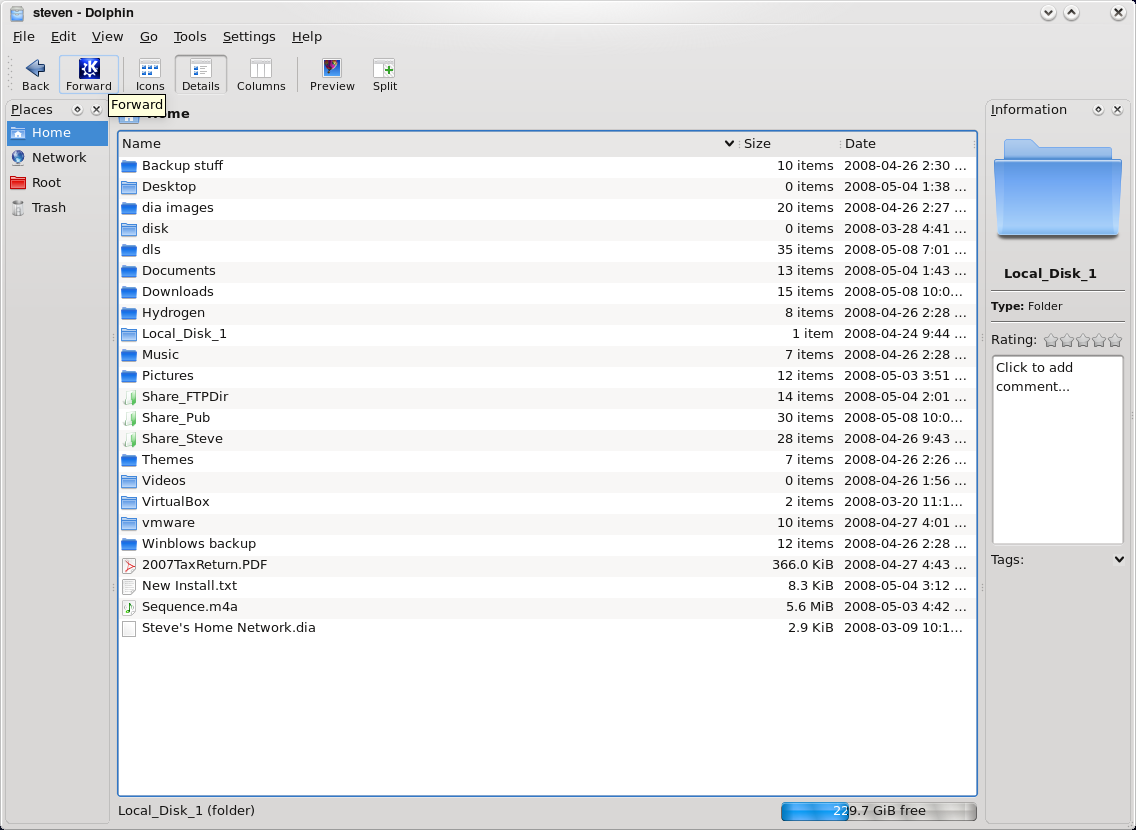Click the Forward toolbar icon
The image size is (1136, 830).
pos(89,69)
